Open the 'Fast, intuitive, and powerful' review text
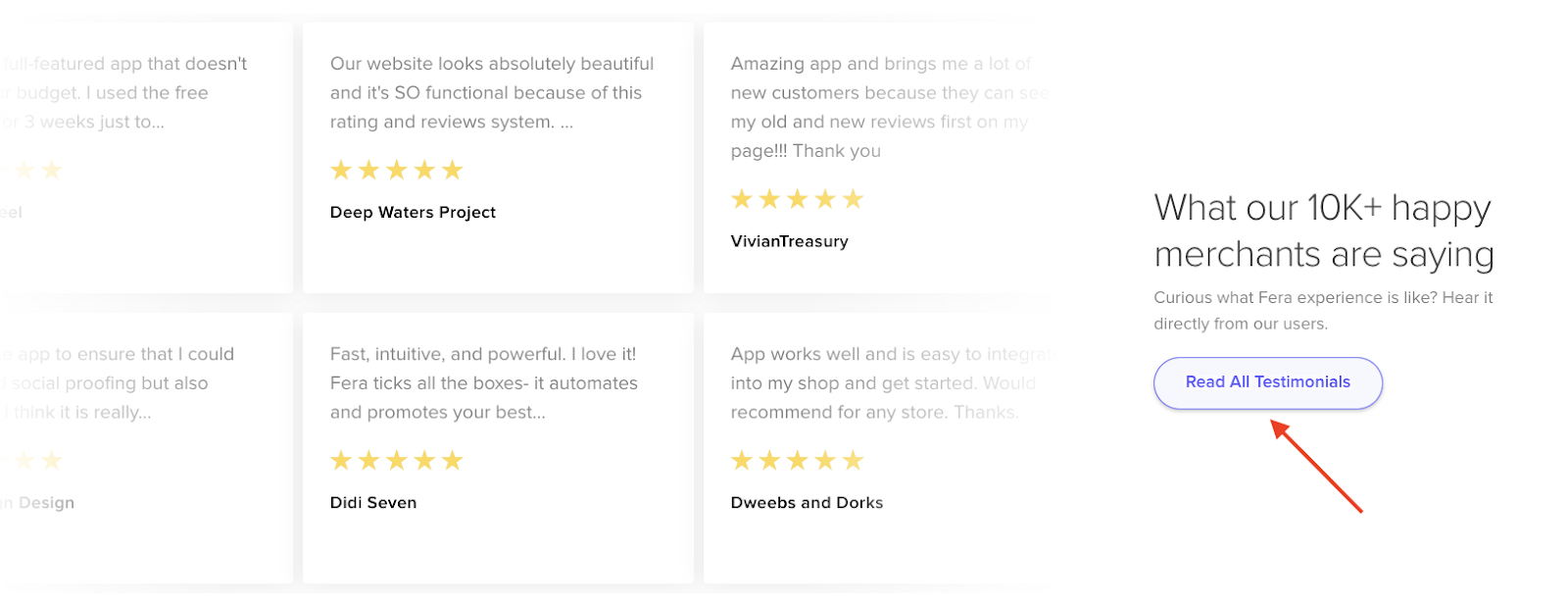This screenshot has width=1568, height=605. (x=484, y=383)
